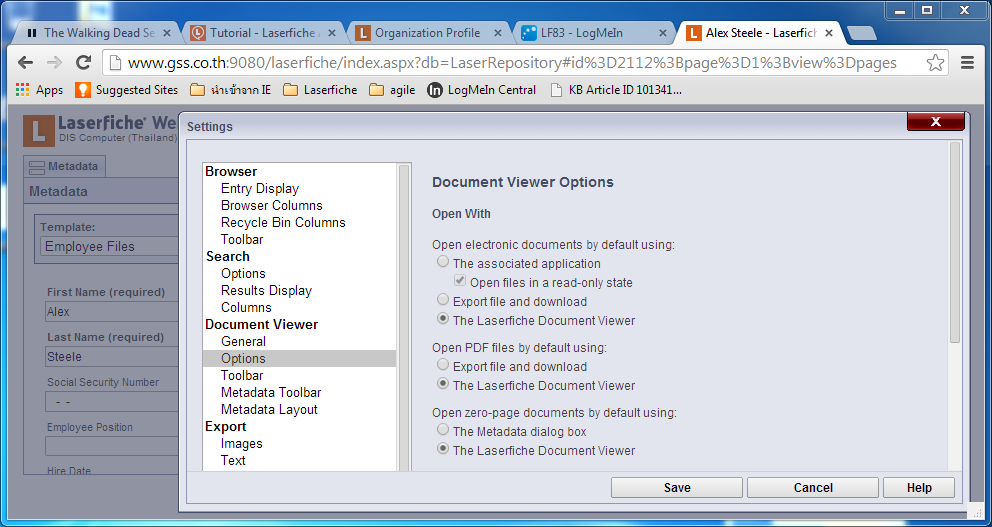
Task: Close the Tutorial - Laserfiche tab
Action: (332, 33)
